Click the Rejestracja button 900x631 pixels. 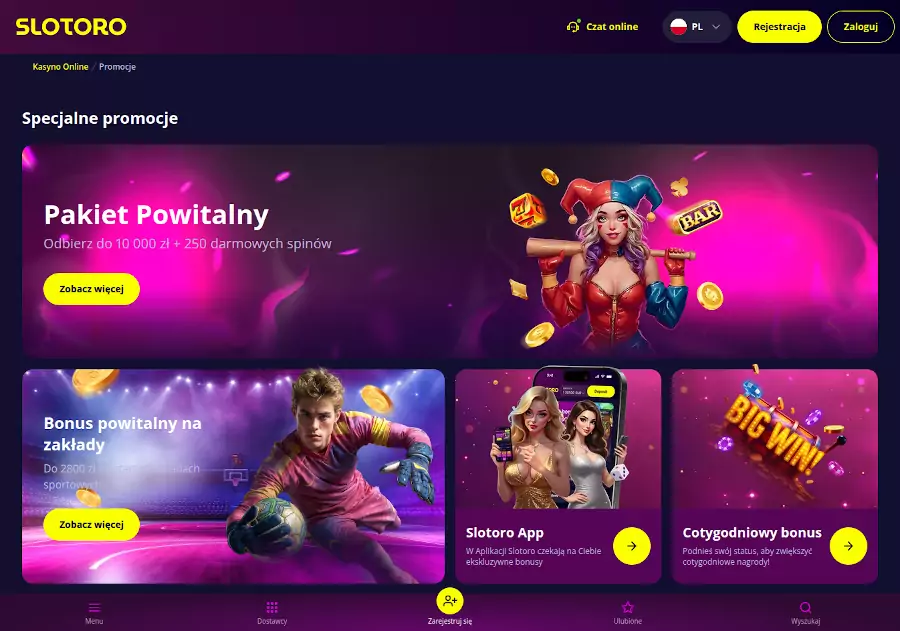pos(779,26)
